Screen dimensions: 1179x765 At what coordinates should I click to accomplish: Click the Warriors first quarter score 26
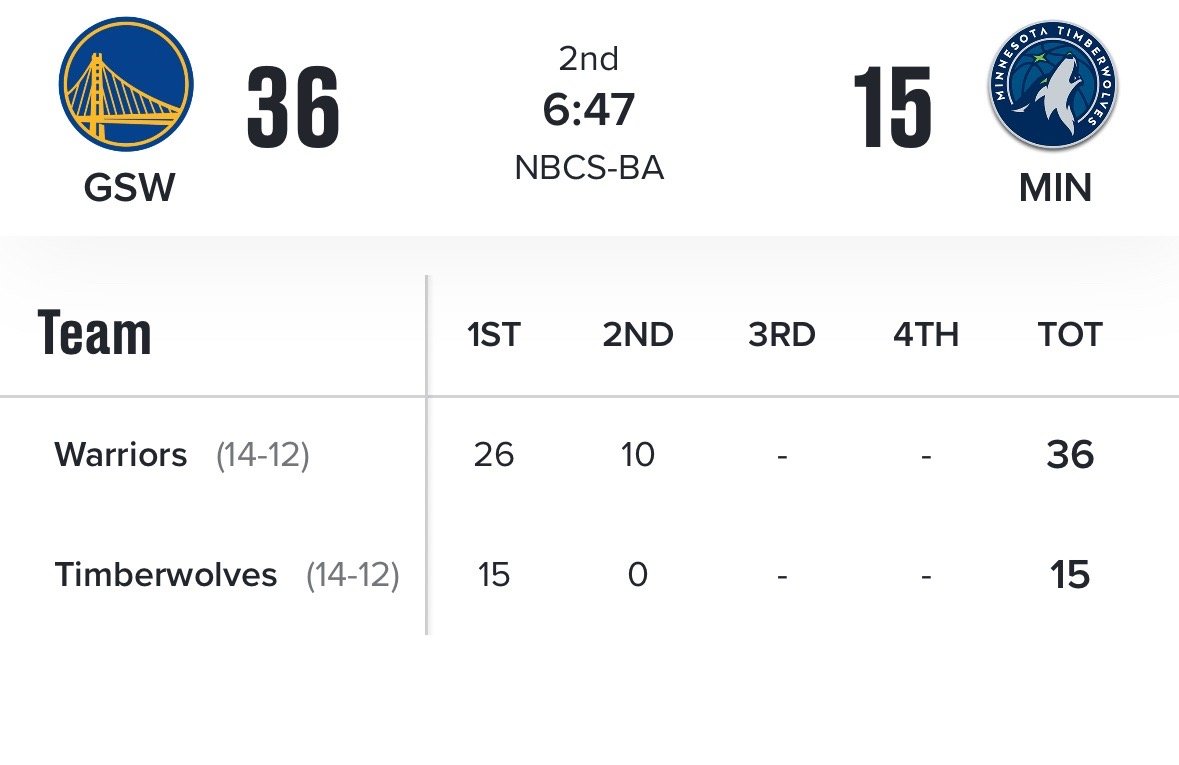(493, 455)
